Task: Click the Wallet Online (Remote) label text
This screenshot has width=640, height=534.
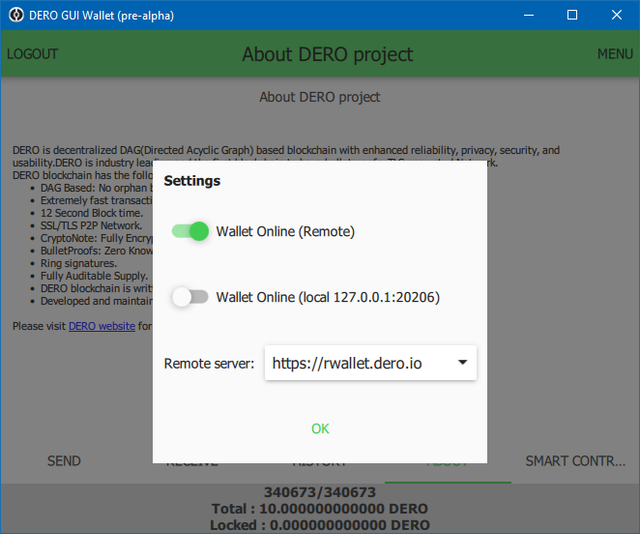Action: (x=285, y=231)
